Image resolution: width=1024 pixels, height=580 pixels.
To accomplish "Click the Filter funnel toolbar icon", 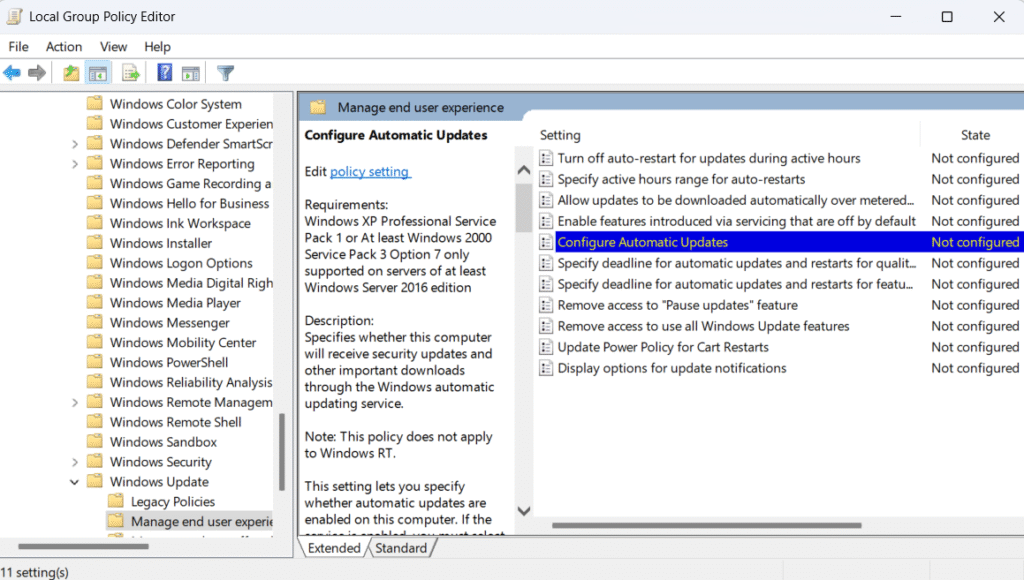I will coord(226,73).
